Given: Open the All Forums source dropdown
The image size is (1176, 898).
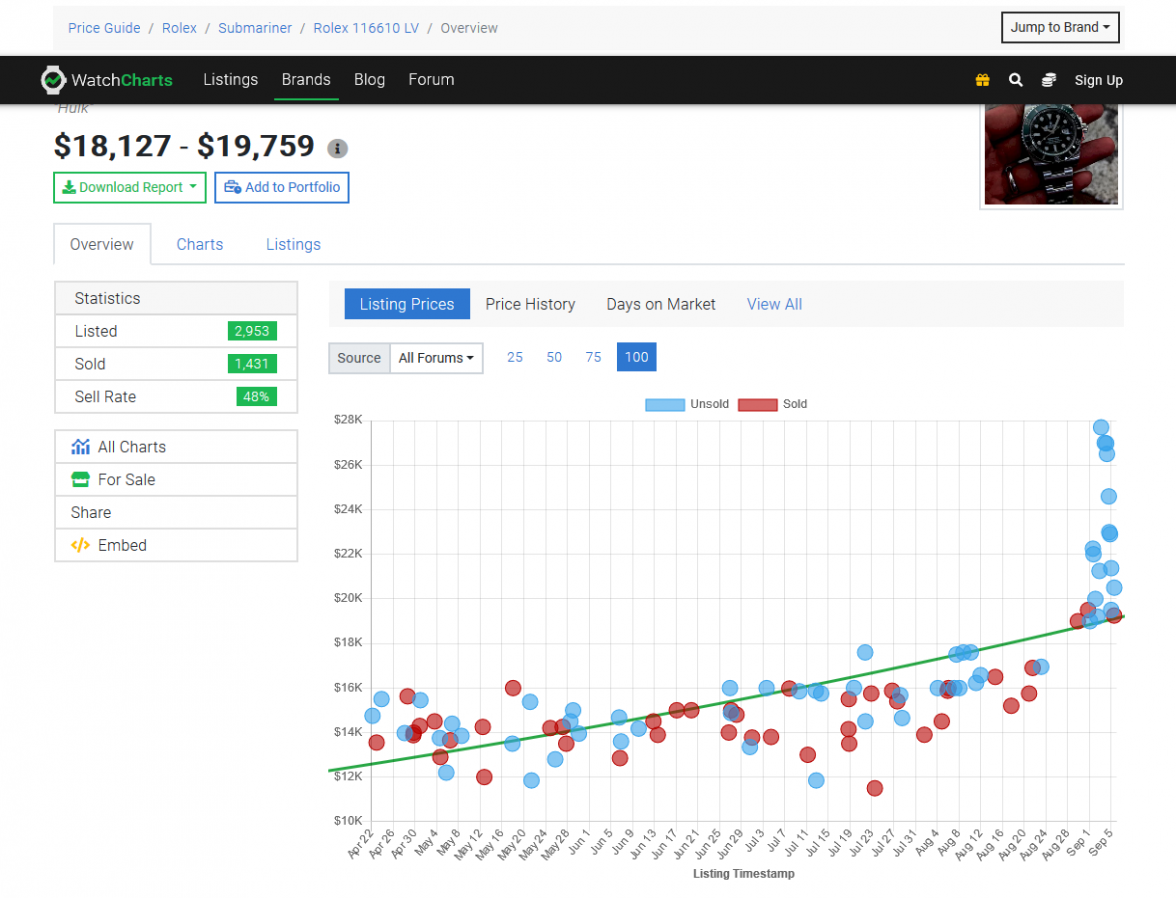Looking at the screenshot, I should click(x=436, y=359).
